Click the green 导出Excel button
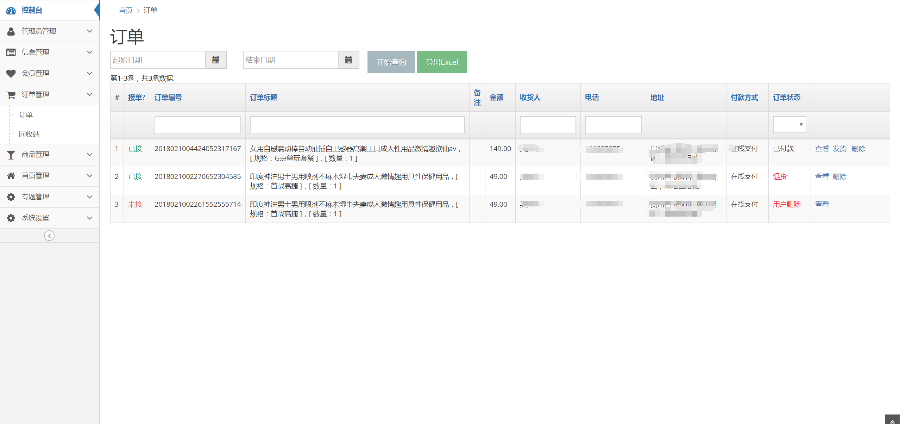 (x=441, y=62)
